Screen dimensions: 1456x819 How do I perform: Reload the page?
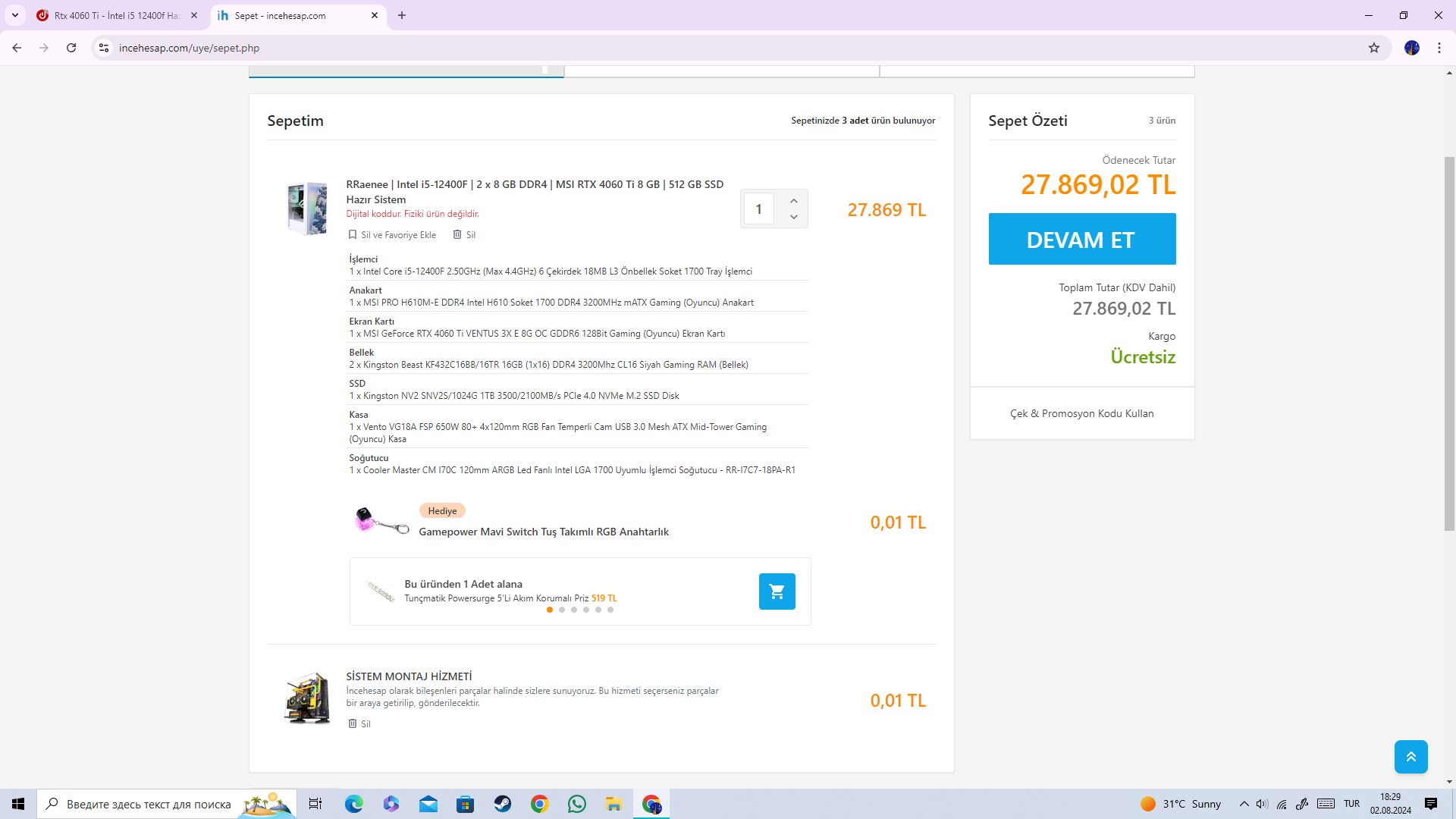coord(71,48)
